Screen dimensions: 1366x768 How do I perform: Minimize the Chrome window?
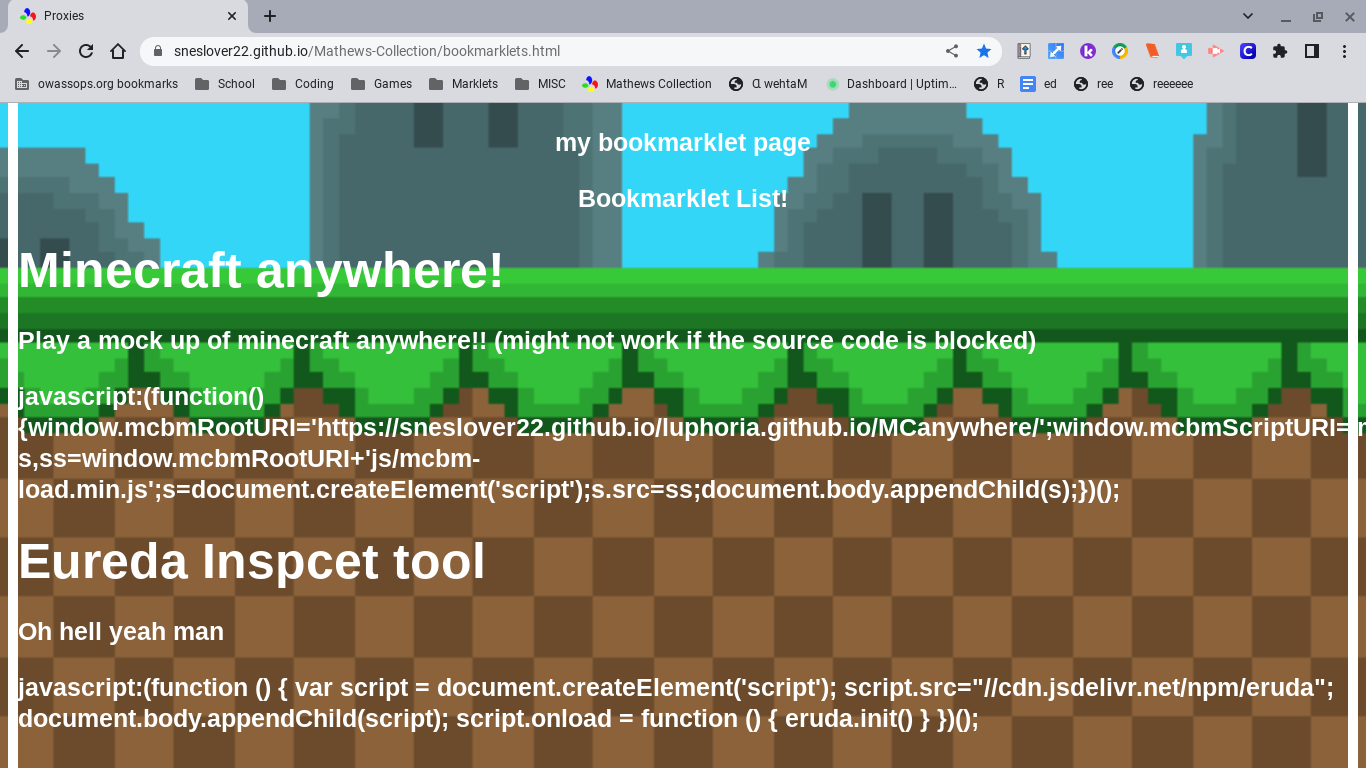(1286, 16)
